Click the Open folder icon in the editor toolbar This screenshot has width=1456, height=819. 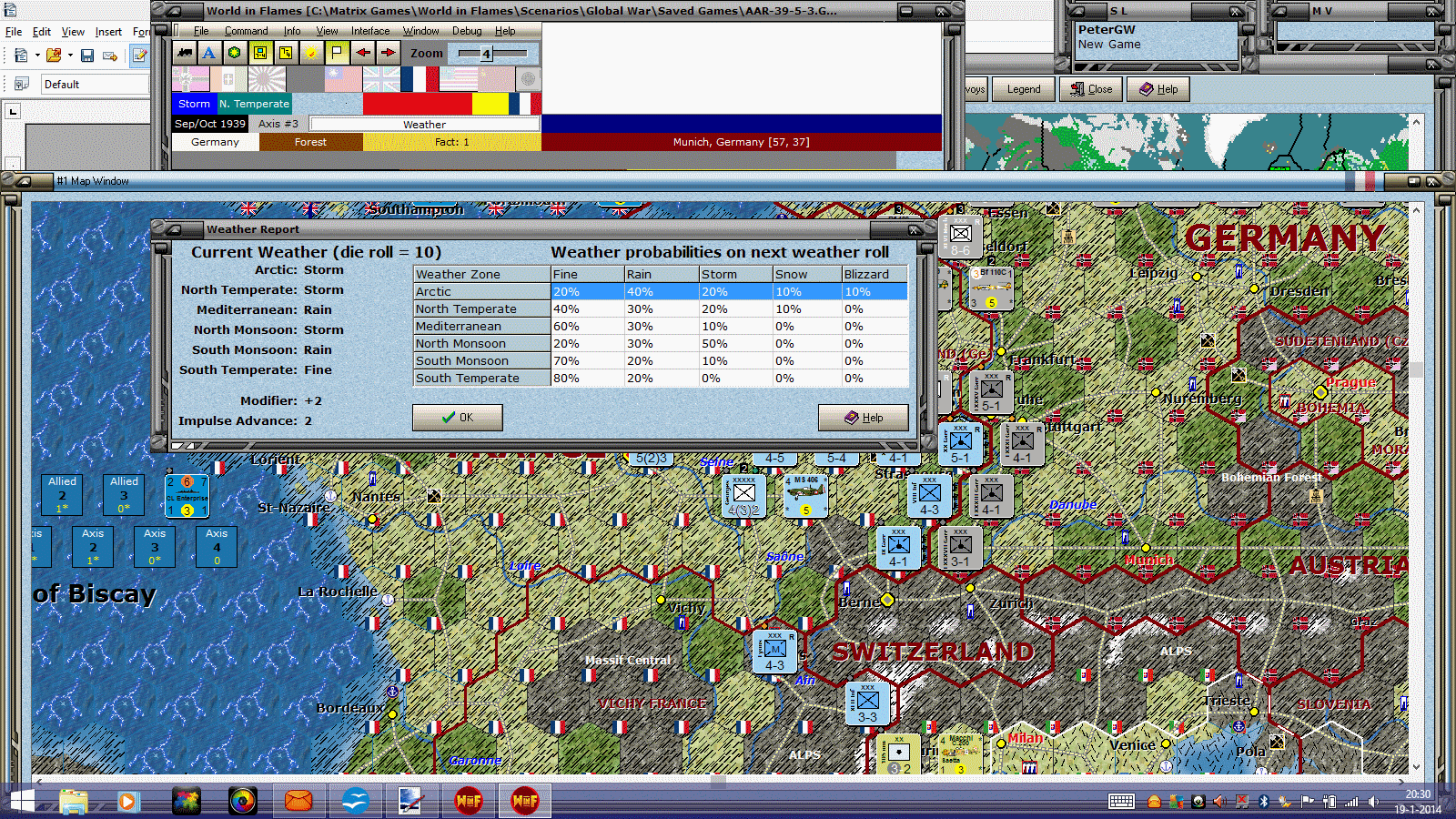point(54,56)
